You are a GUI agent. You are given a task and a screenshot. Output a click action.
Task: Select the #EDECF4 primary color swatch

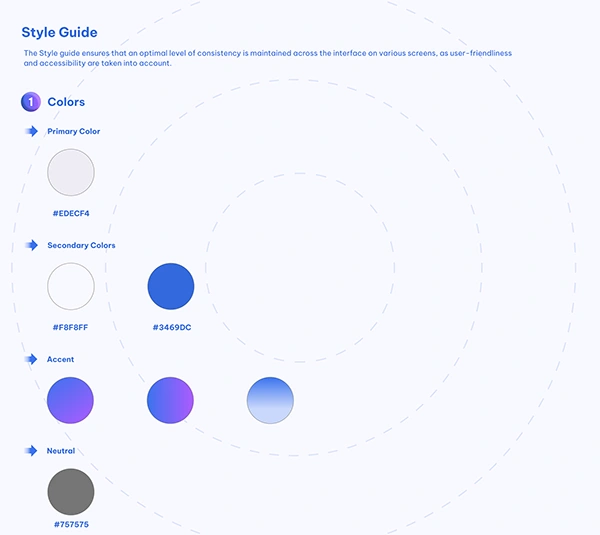point(71,172)
